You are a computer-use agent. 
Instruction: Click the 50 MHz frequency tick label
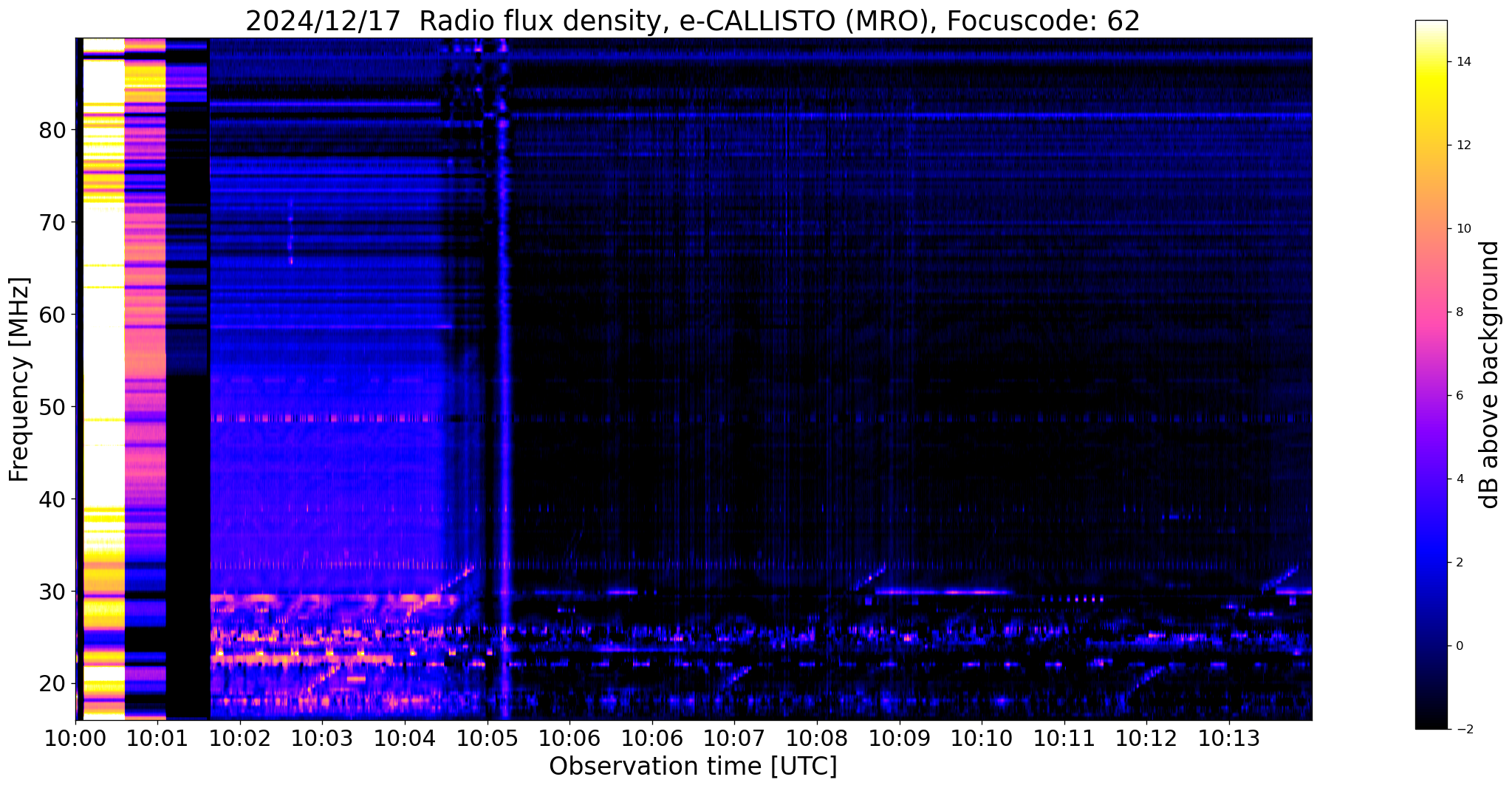pyautogui.click(x=52, y=407)
